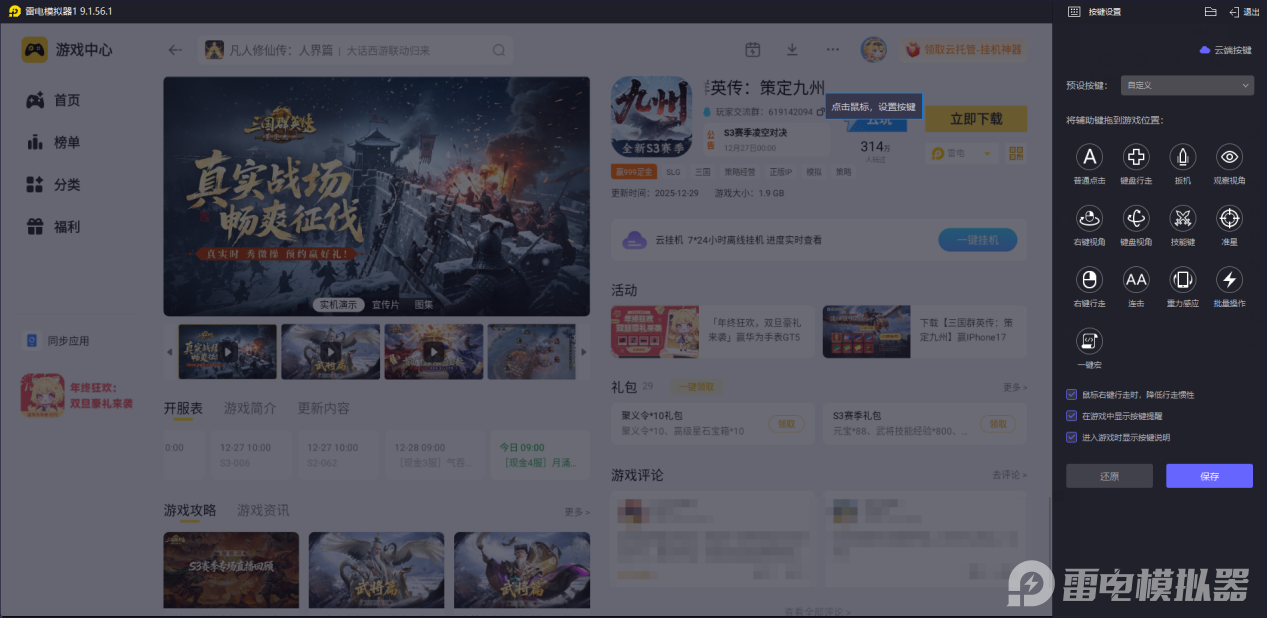Select the 图集 banner media tab
The image size is (1267, 618).
(424, 304)
